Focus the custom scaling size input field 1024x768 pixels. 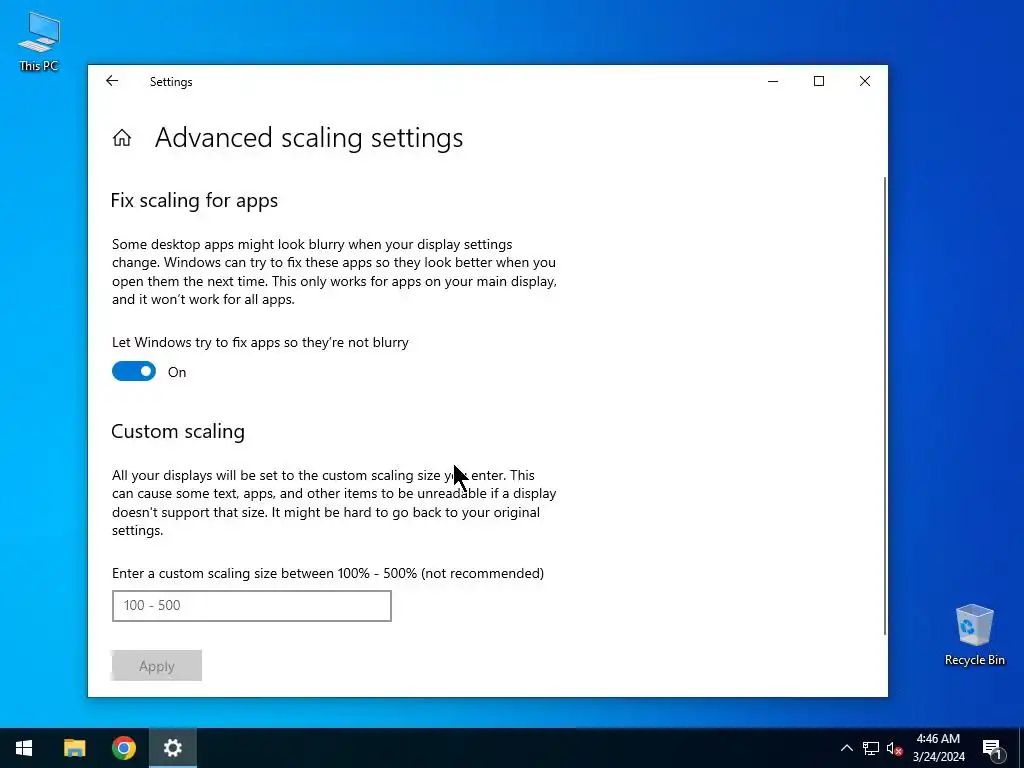click(251, 605)
